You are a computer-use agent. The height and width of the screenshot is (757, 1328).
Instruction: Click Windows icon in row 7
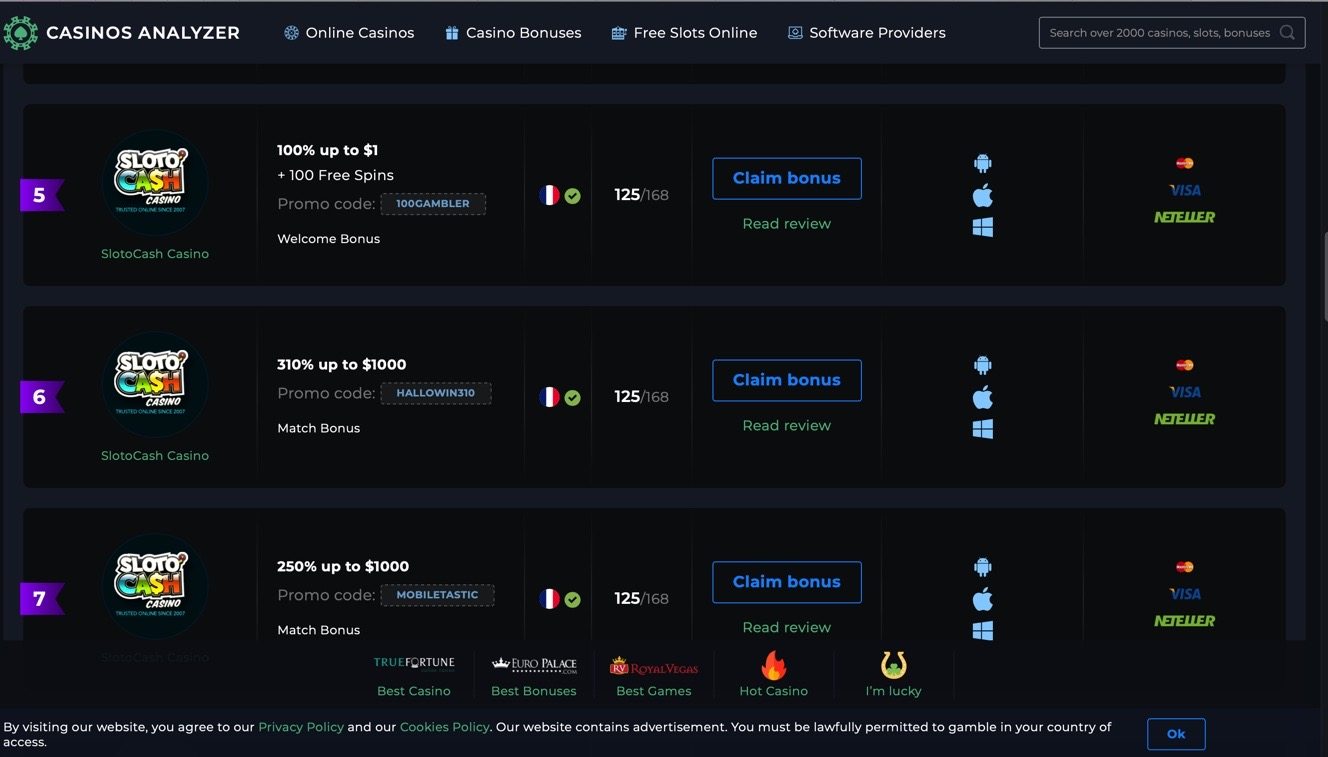983,631
